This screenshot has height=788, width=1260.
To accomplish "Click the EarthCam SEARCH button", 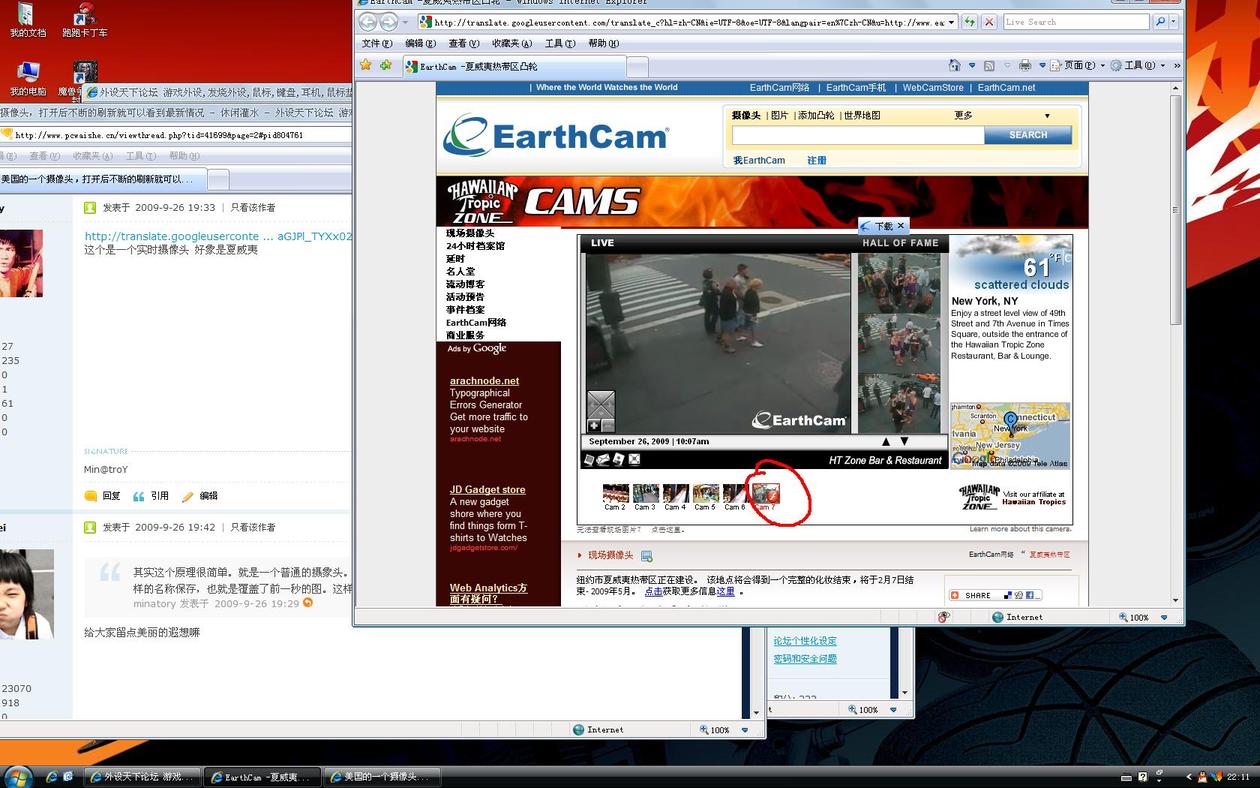I will (x=1027, y=135).
